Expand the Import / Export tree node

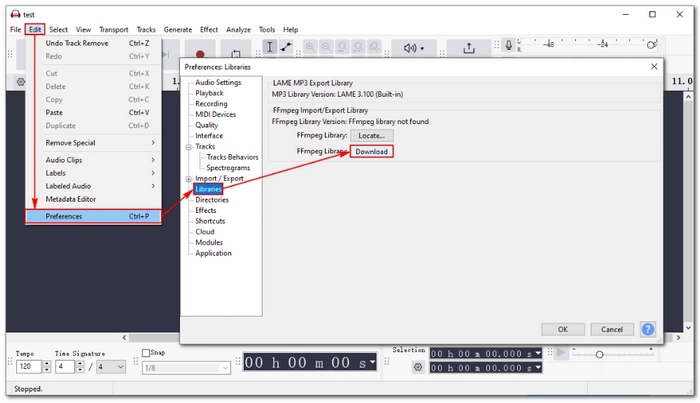tap(188, 179)
